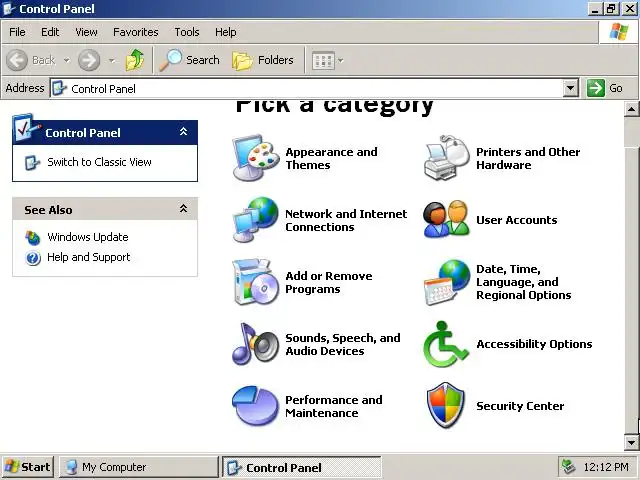Click the vertical scrollbar up arrow
640x480 pixels.
coord(631,109)
